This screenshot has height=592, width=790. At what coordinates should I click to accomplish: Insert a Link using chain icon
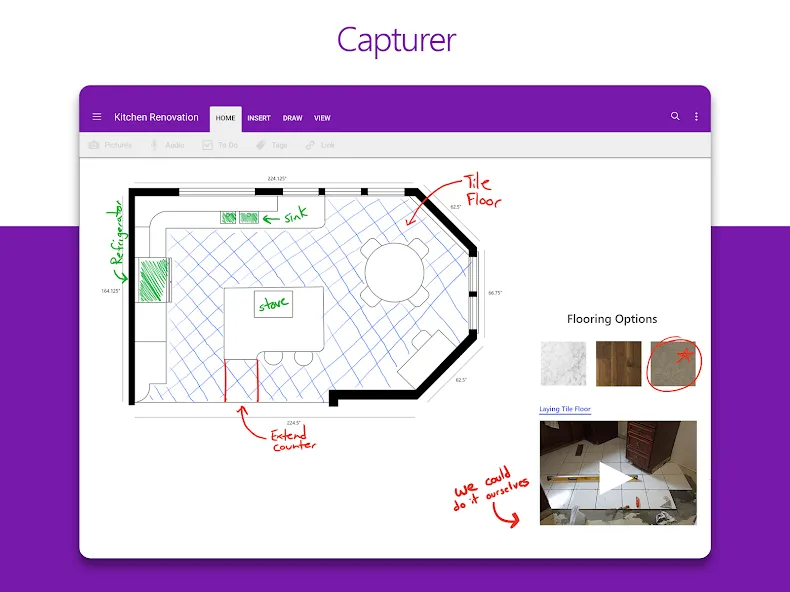point(310,145)
